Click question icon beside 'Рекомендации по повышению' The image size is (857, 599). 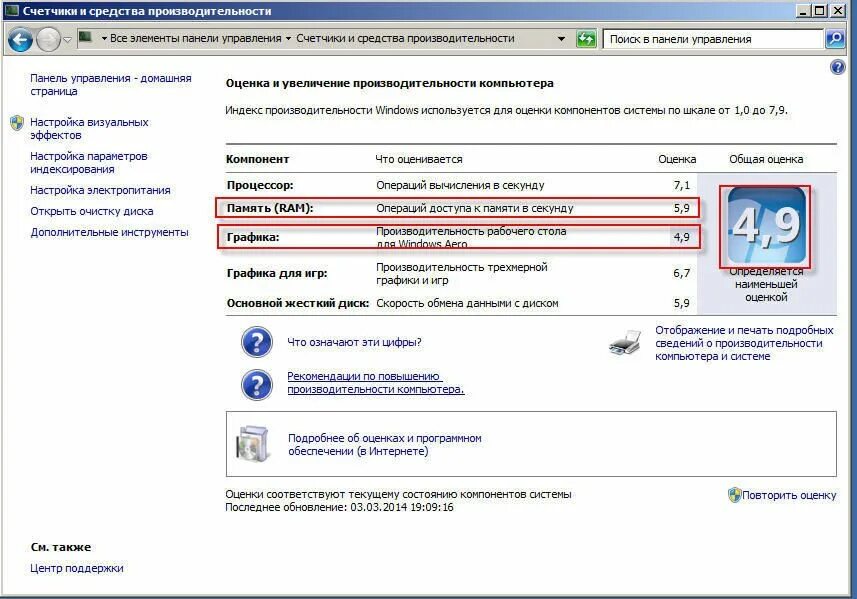[257, 385]
